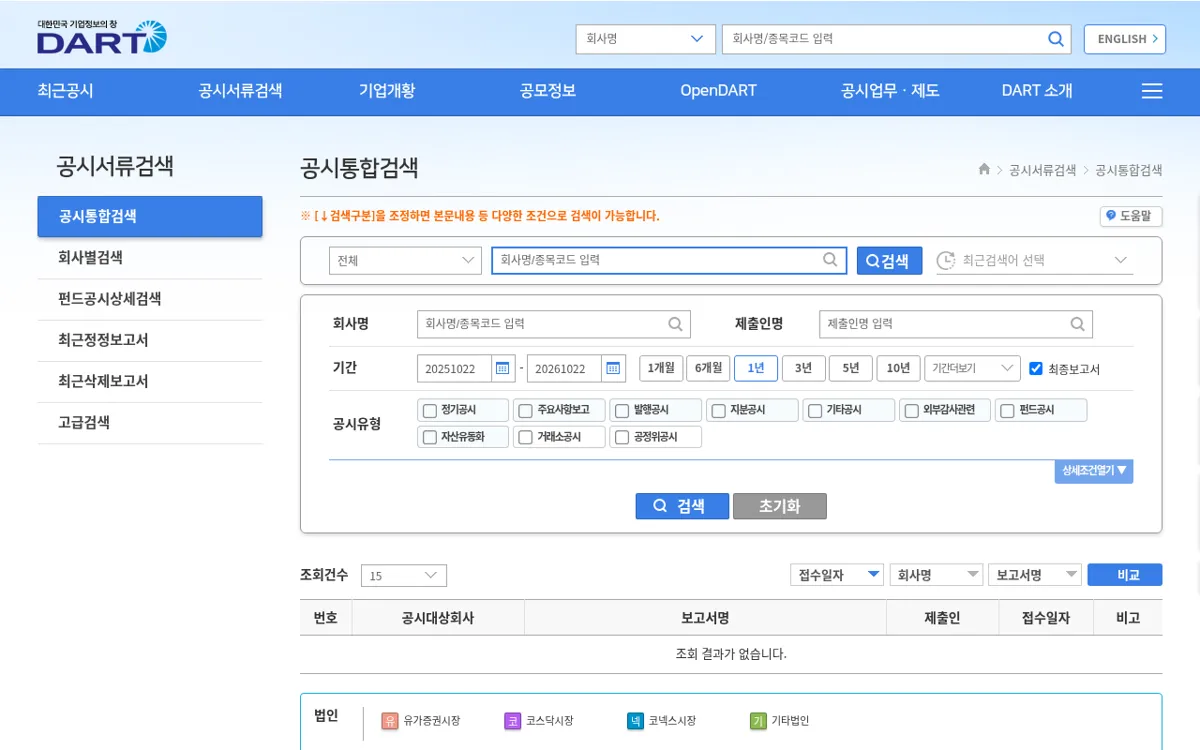Select the 10년 period button
This screenshot has height=750, width=1200.
click(898, 368)
